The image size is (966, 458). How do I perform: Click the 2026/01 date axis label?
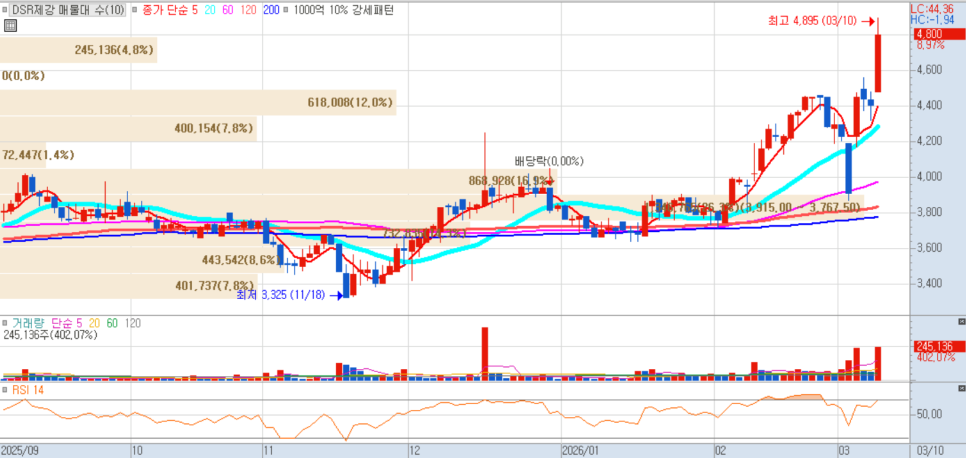click(x=580, y=450)
